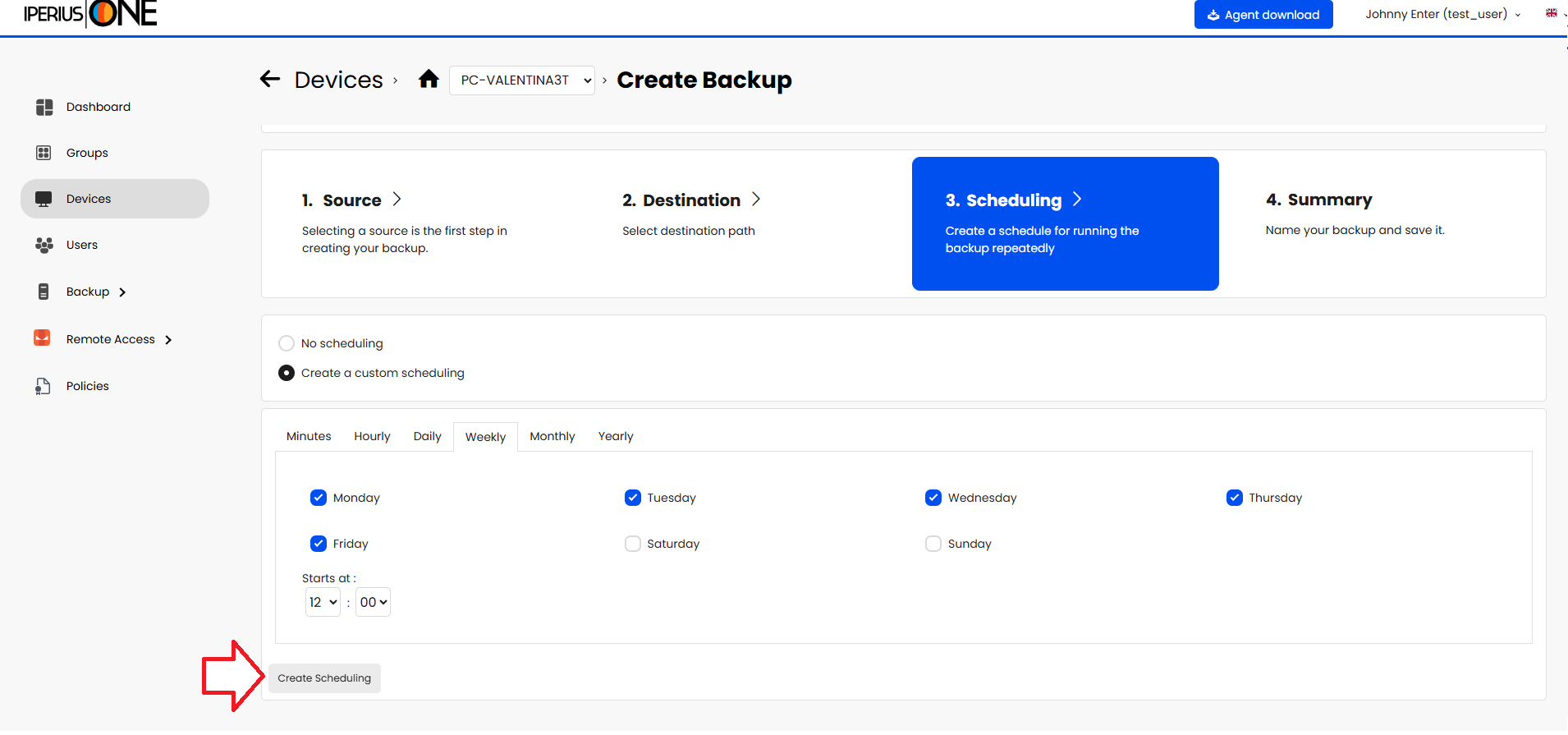Screen dimensions: 1568x735
Task: Click the Agent download button
Action: pyautogui.click(x=1263, y=15)
